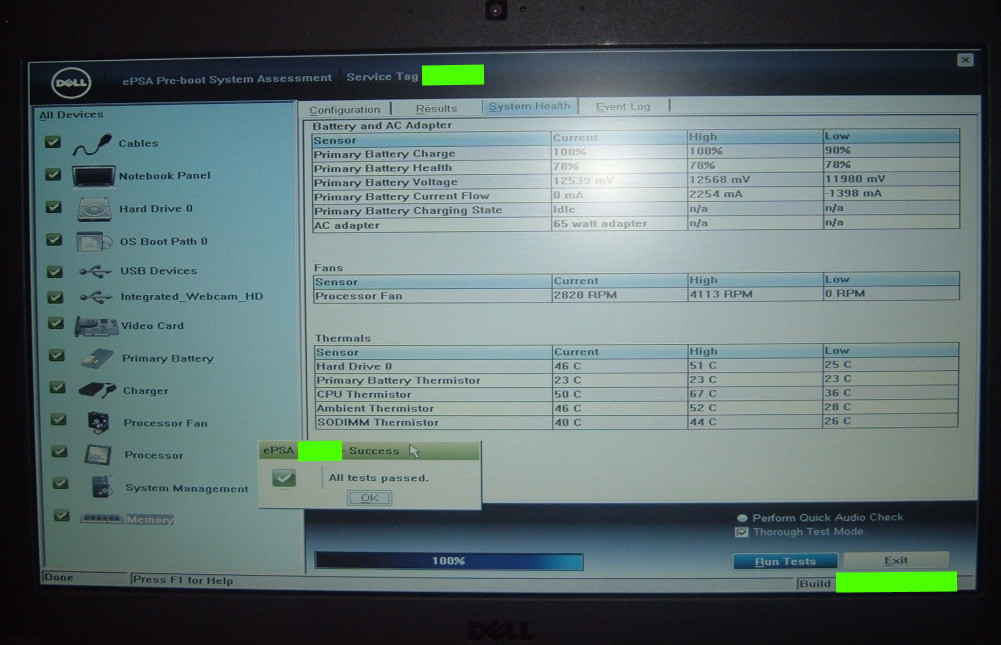Click the 4113 RPM high fan value

point(721,294)
